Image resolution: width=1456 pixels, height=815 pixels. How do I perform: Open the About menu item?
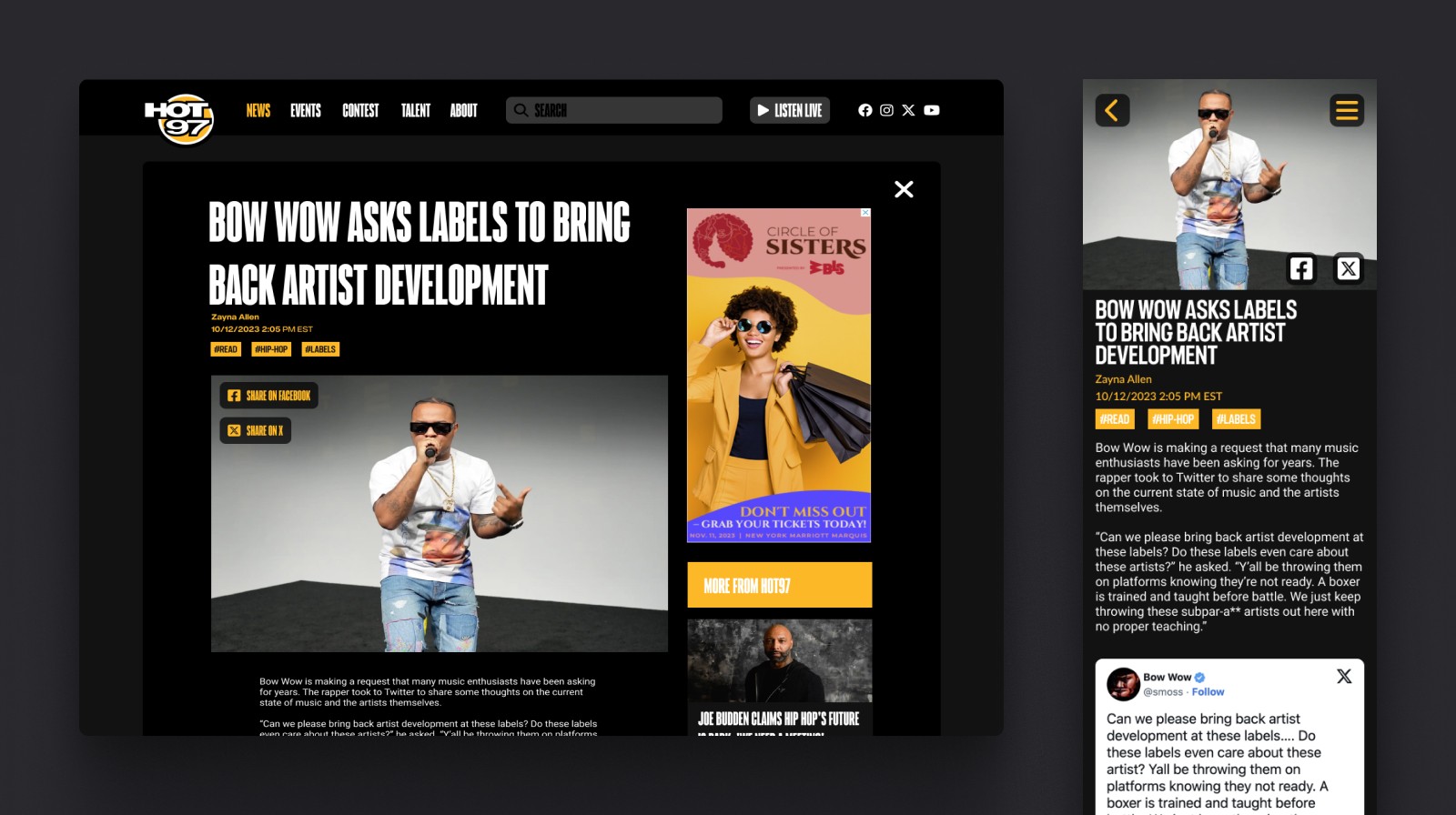[x=463, y=110]
